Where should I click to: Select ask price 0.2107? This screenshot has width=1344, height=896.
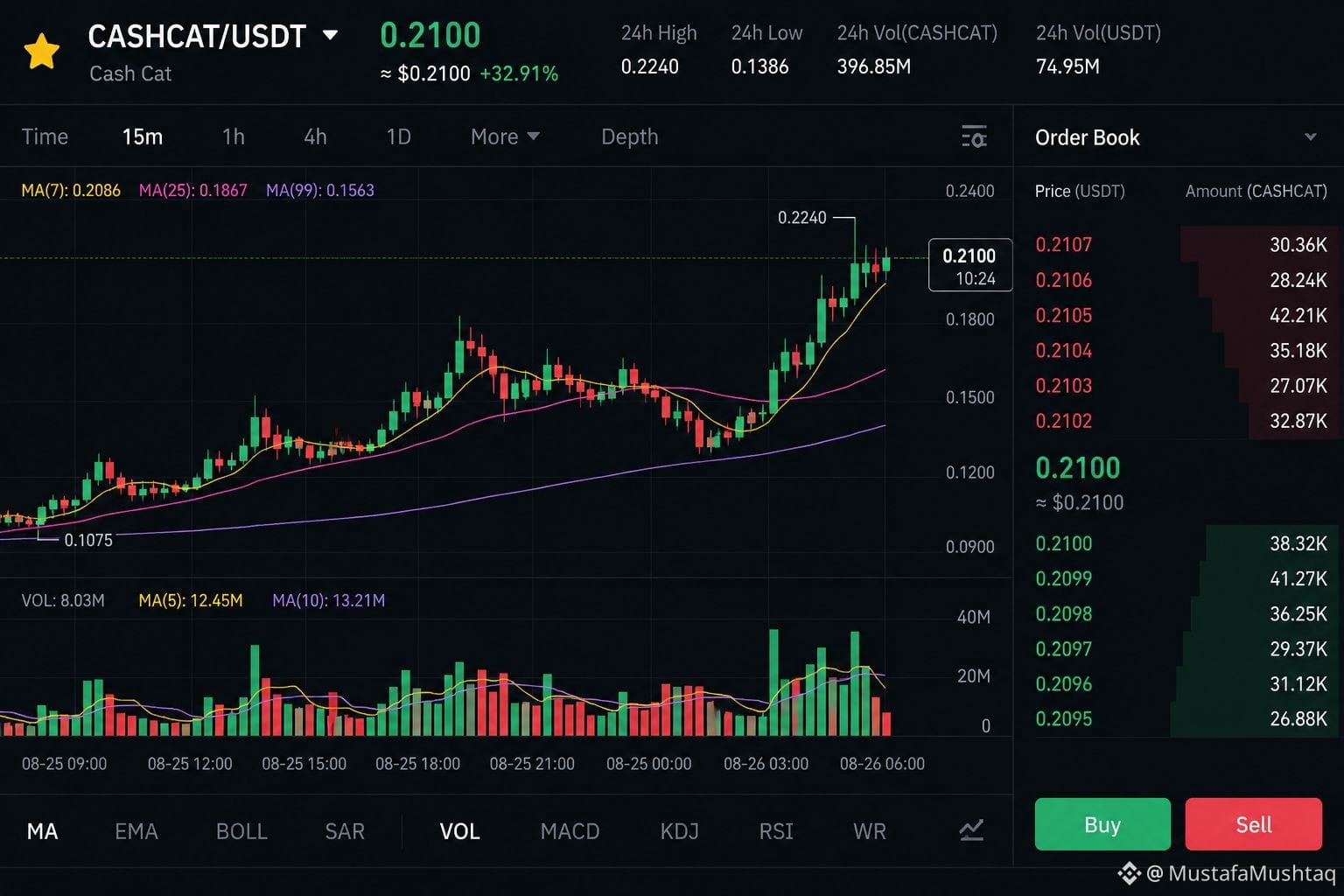(1064, 245)
